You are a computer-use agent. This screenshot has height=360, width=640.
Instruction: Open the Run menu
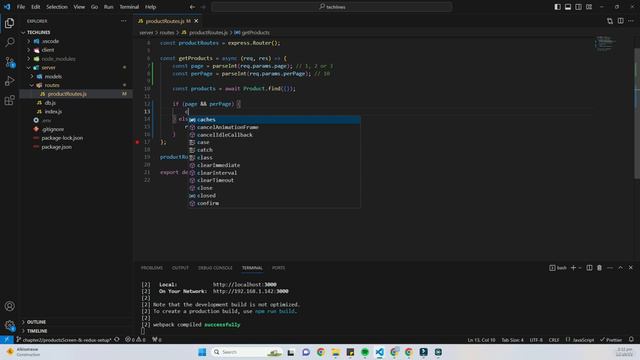click(x=109, y=7)
